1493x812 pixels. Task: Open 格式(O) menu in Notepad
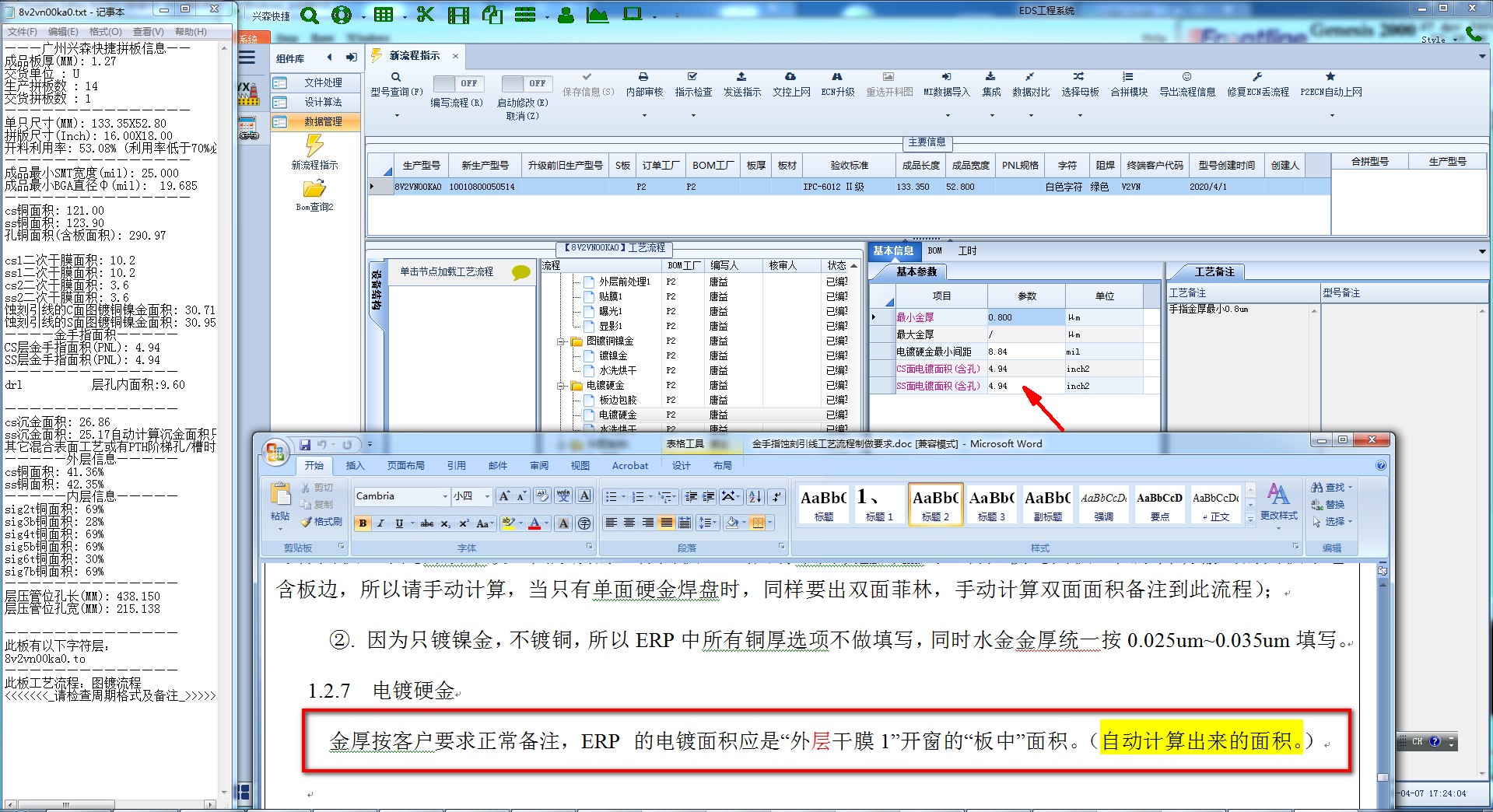pos(105,32)
